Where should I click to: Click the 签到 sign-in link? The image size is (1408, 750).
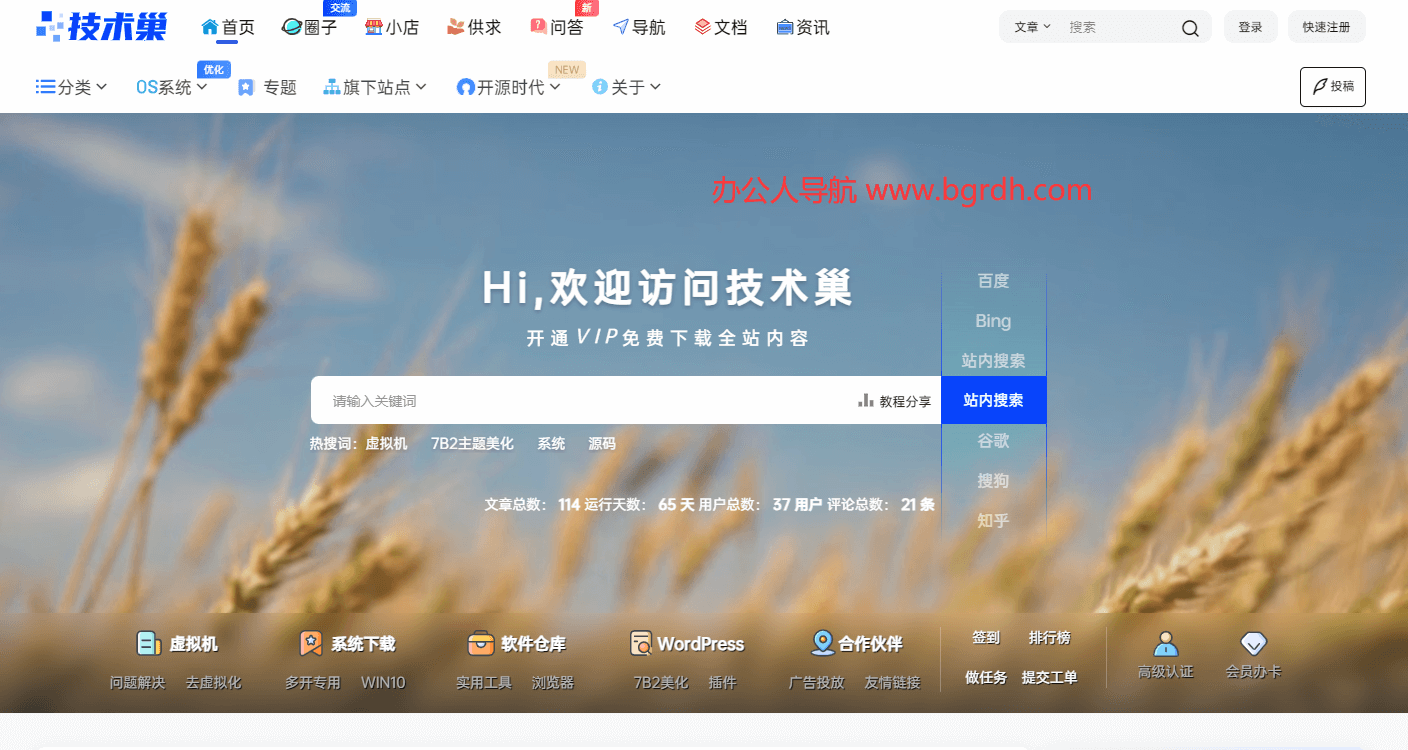point(984,637)
